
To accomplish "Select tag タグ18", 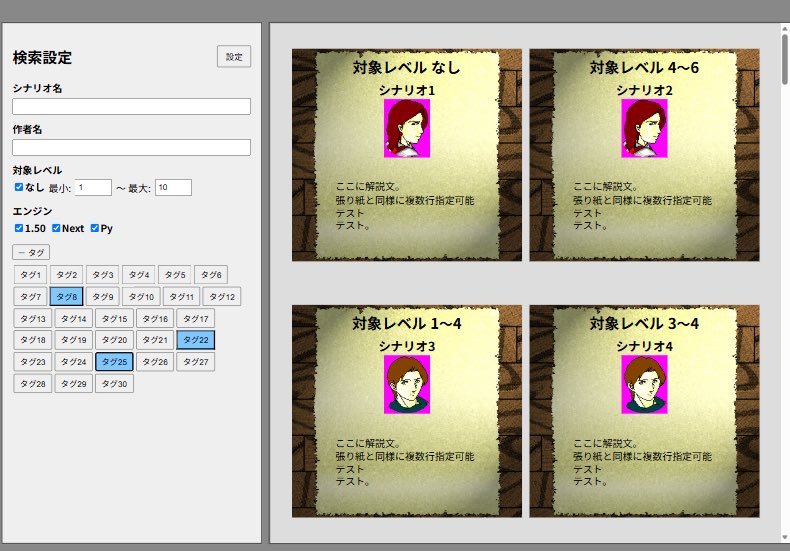I will (x=33, y=340).
